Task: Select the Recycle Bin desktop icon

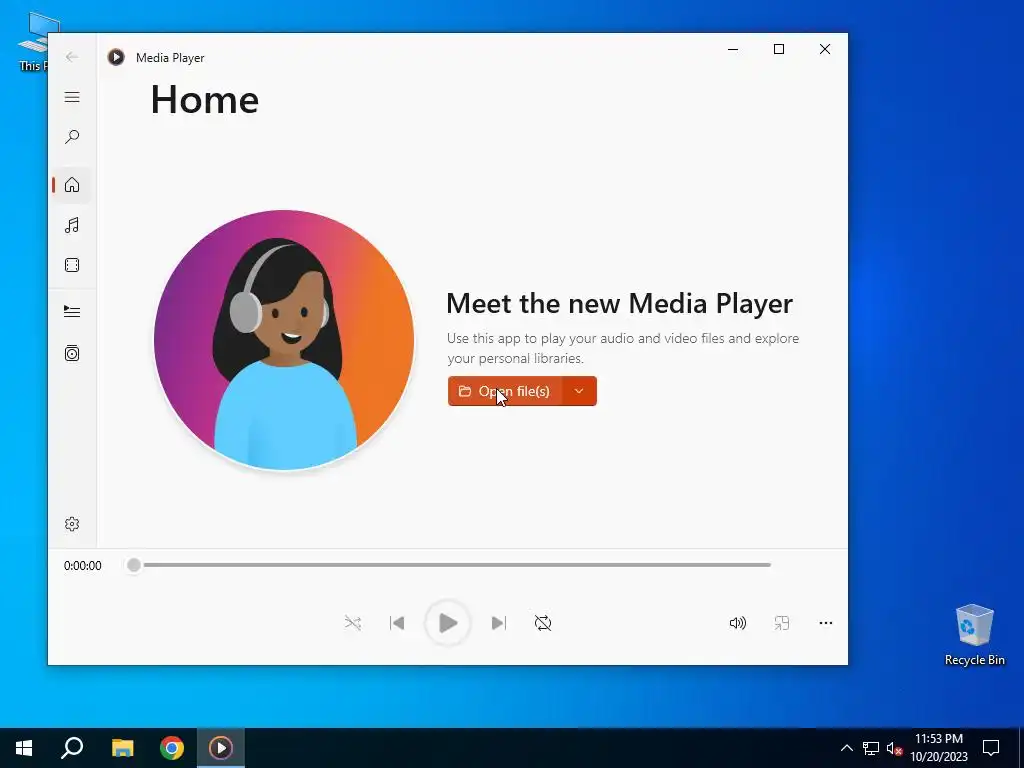Action: 974,635
